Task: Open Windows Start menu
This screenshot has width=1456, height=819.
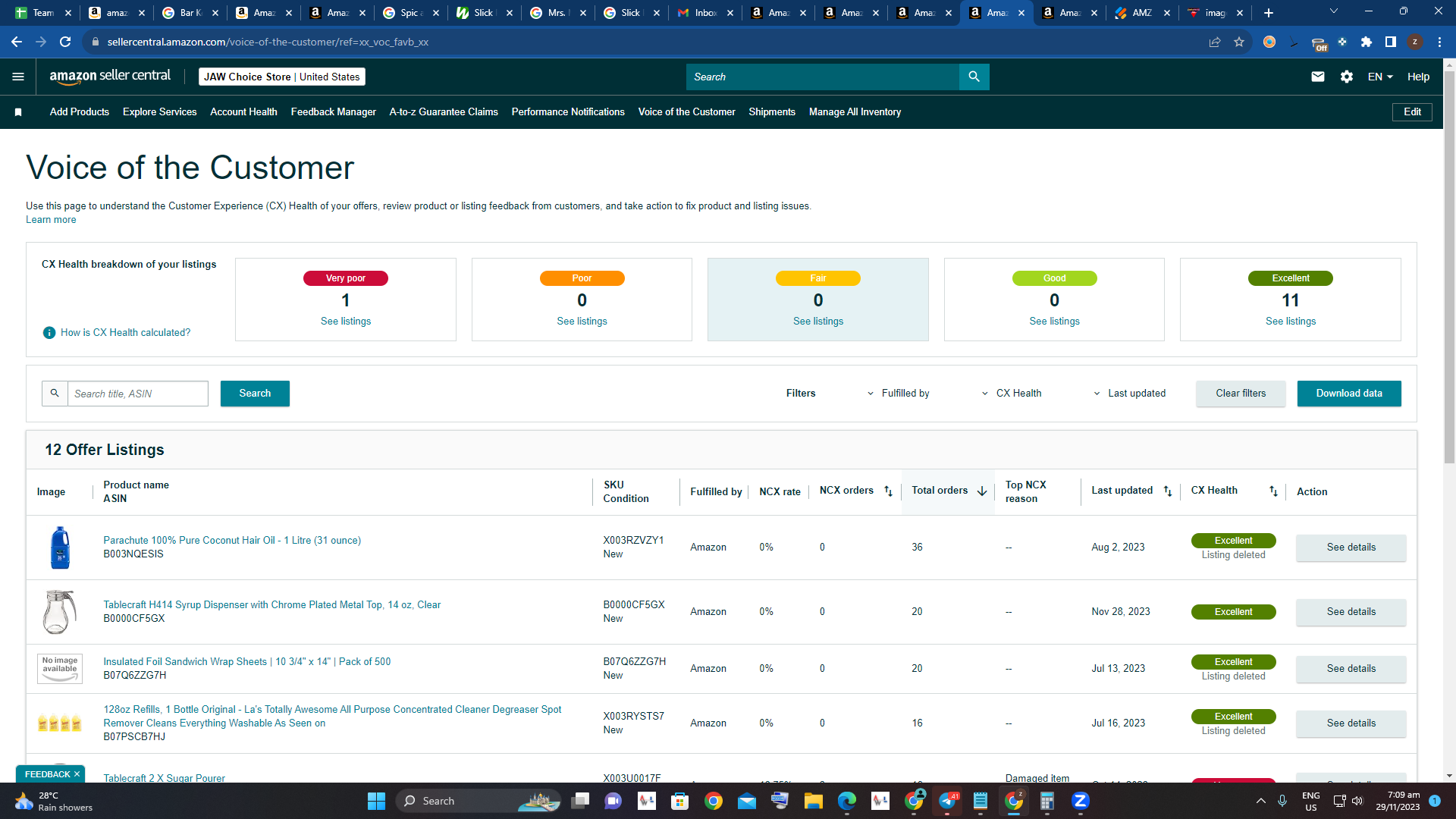Action: 376,801
